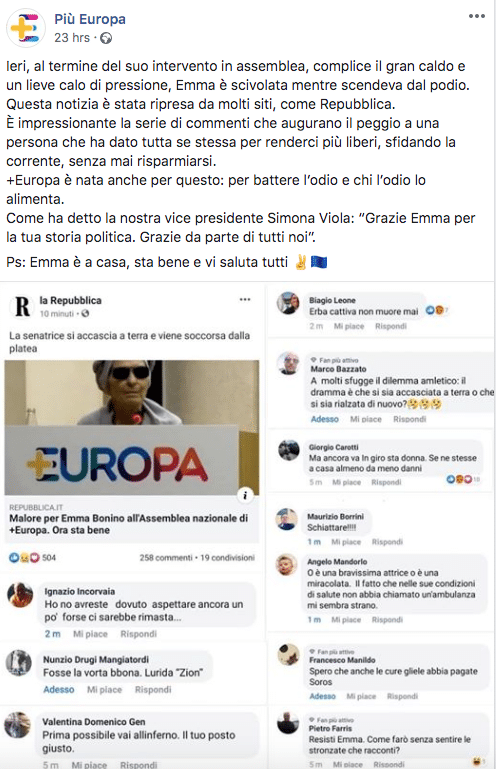Screen dimensions: 496x769
Task: Click Rispondi under Nunzio Drugi Mangiatordi comment
Action: [x=153, y=690]
